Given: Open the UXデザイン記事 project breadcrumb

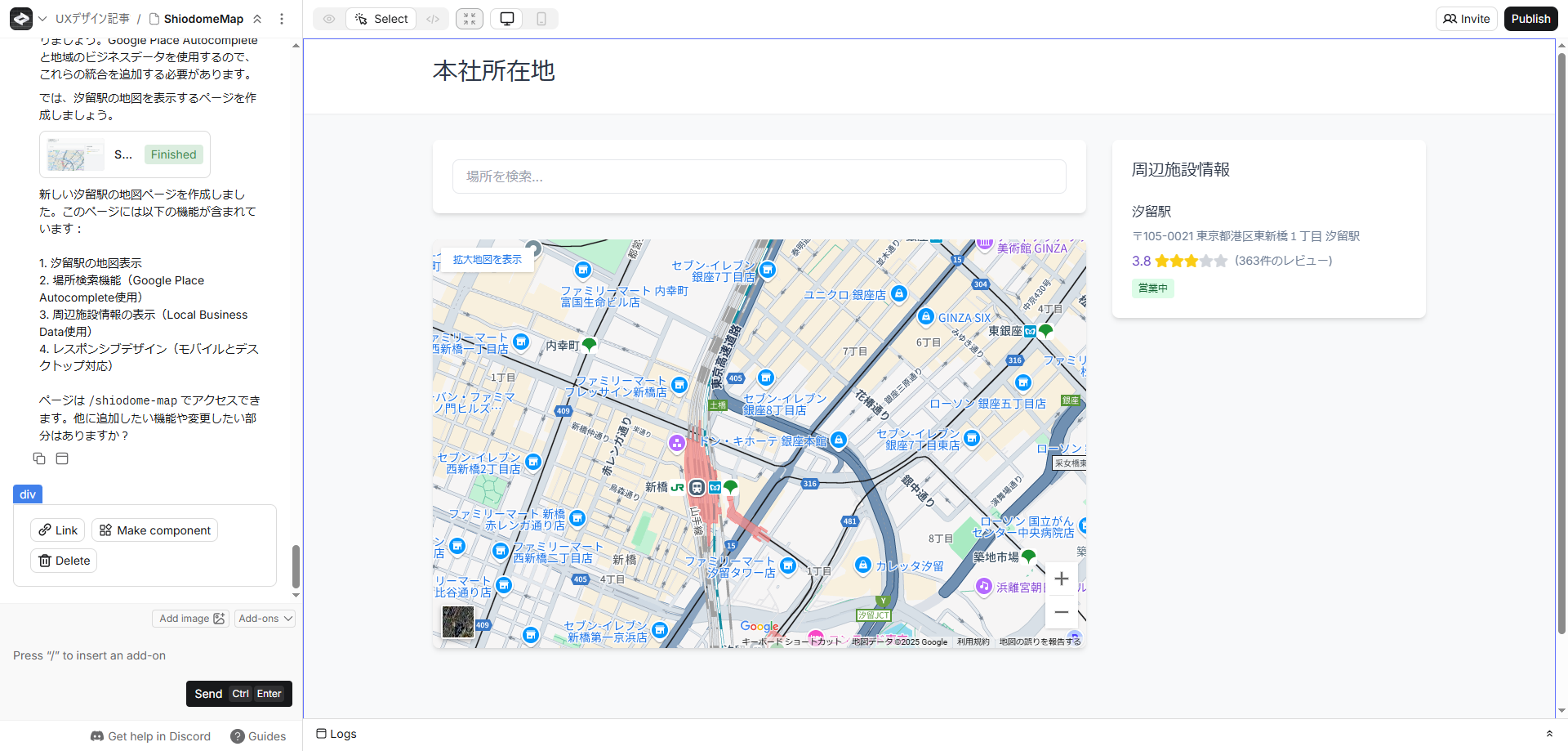Looking at the screenshot, I should pos(92,19).
